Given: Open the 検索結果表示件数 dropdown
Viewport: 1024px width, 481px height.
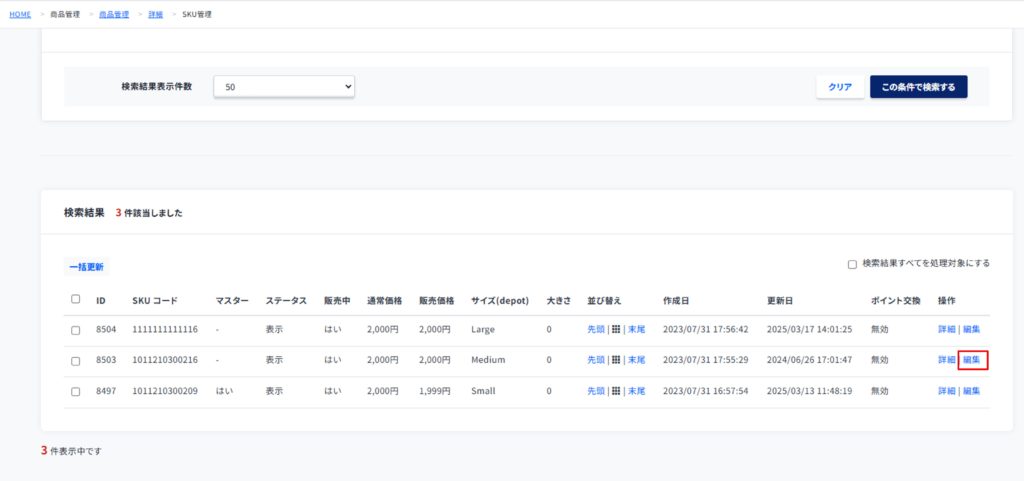Looking at the screenshot, I should click(284, 87).
